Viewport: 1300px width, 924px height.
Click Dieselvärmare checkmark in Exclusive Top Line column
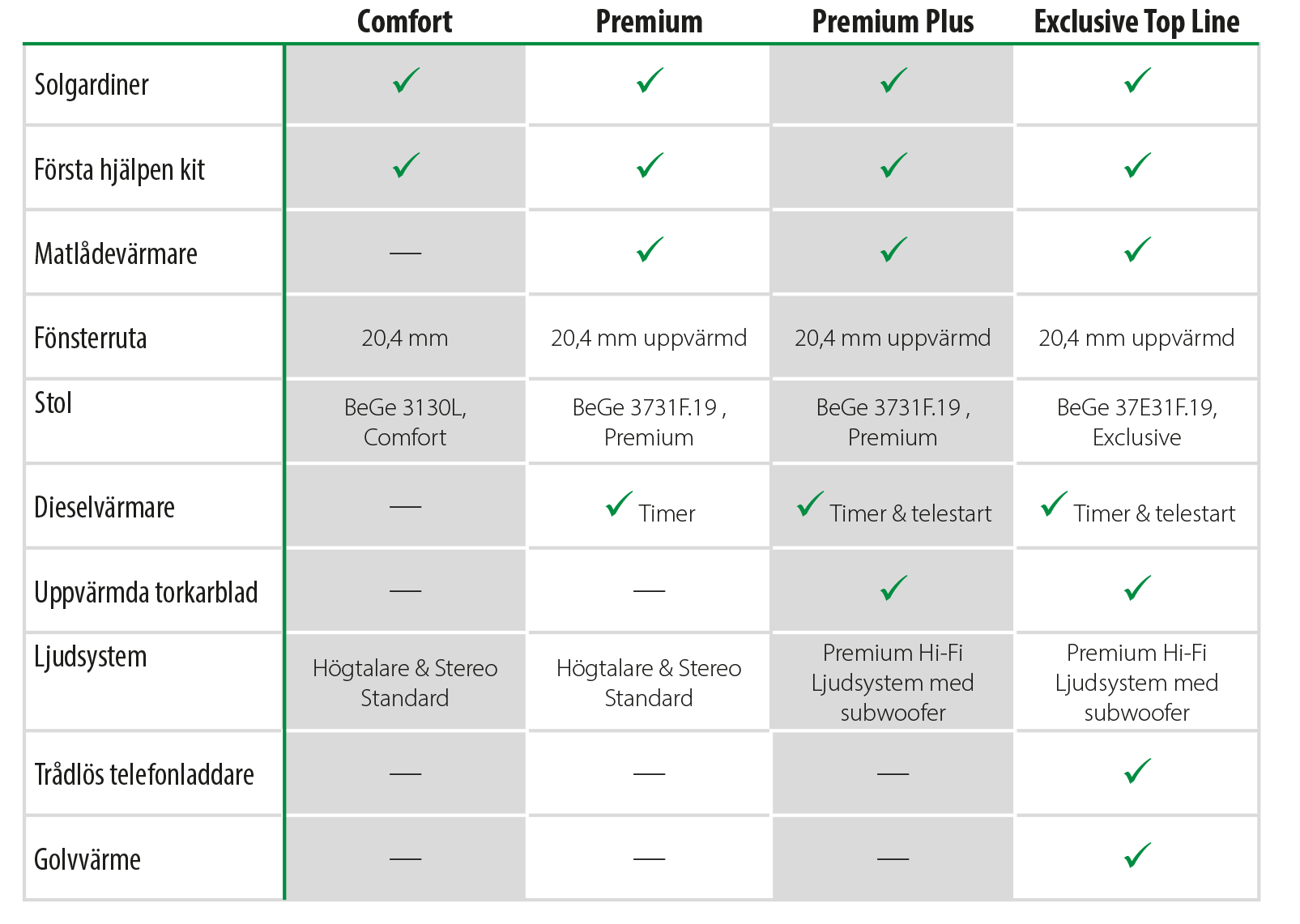[x=1054, y=505]
